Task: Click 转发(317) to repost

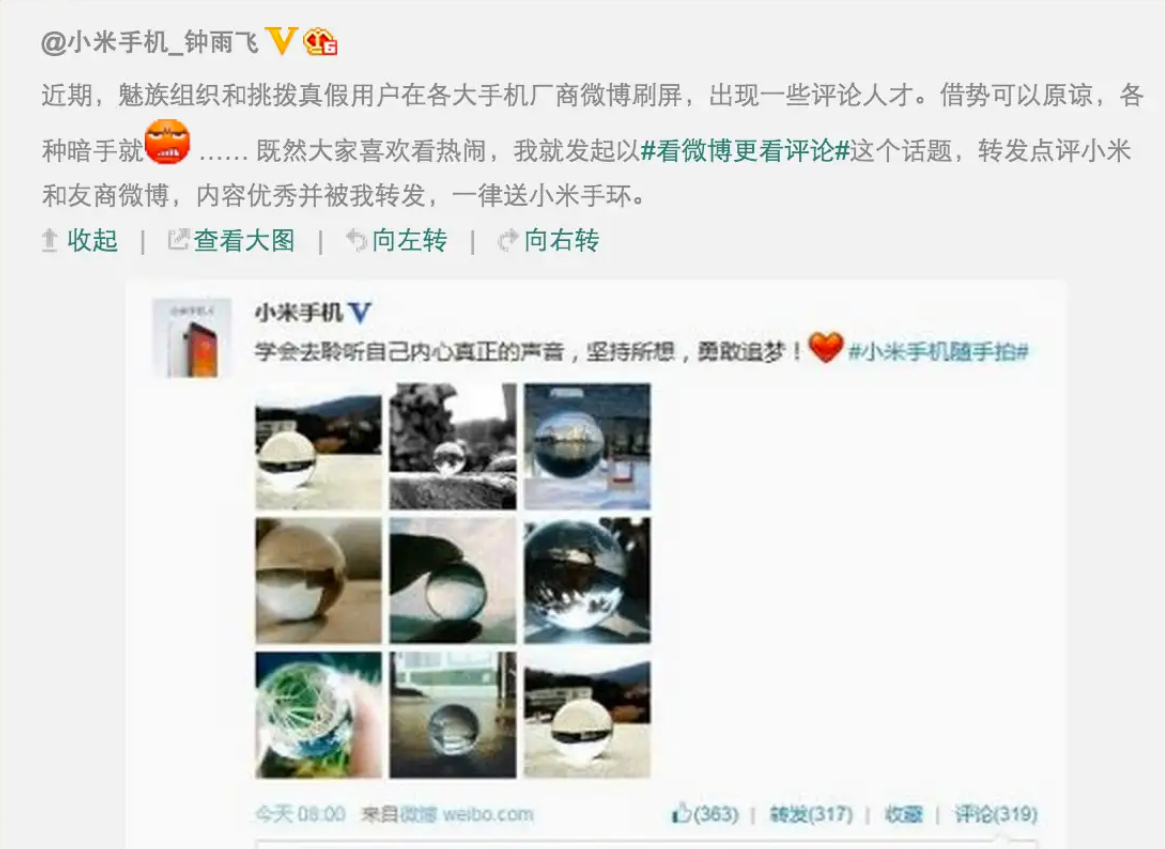Action: pyautogui.click(x=811, y=814)
